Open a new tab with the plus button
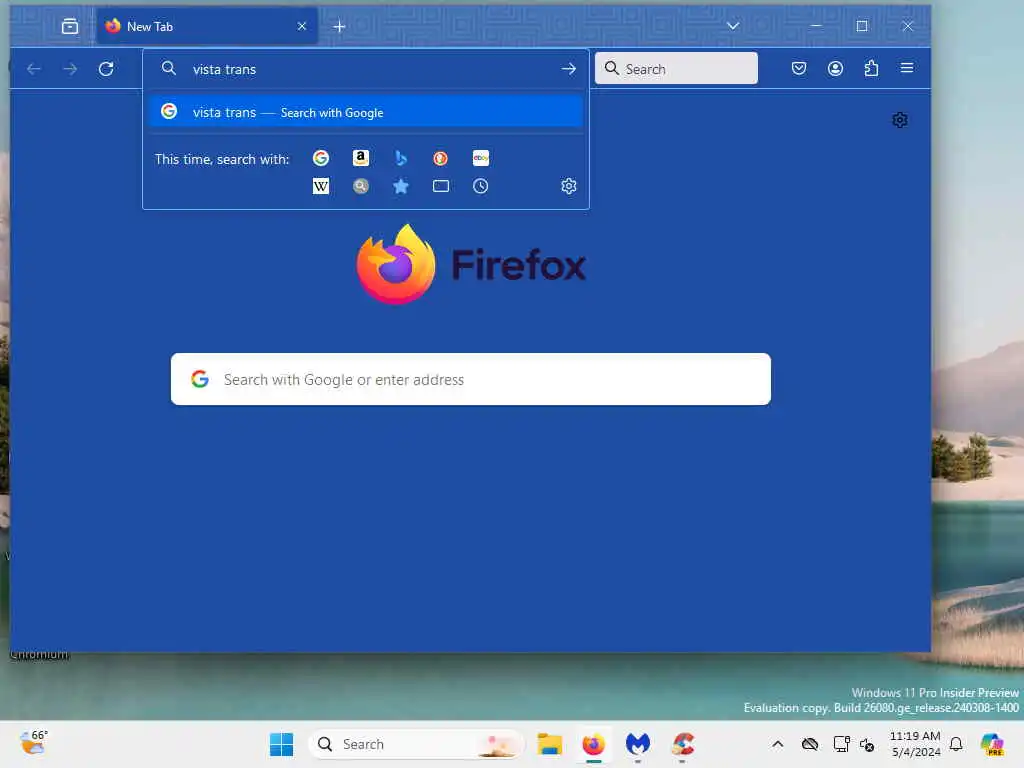 tap(340, 26)
